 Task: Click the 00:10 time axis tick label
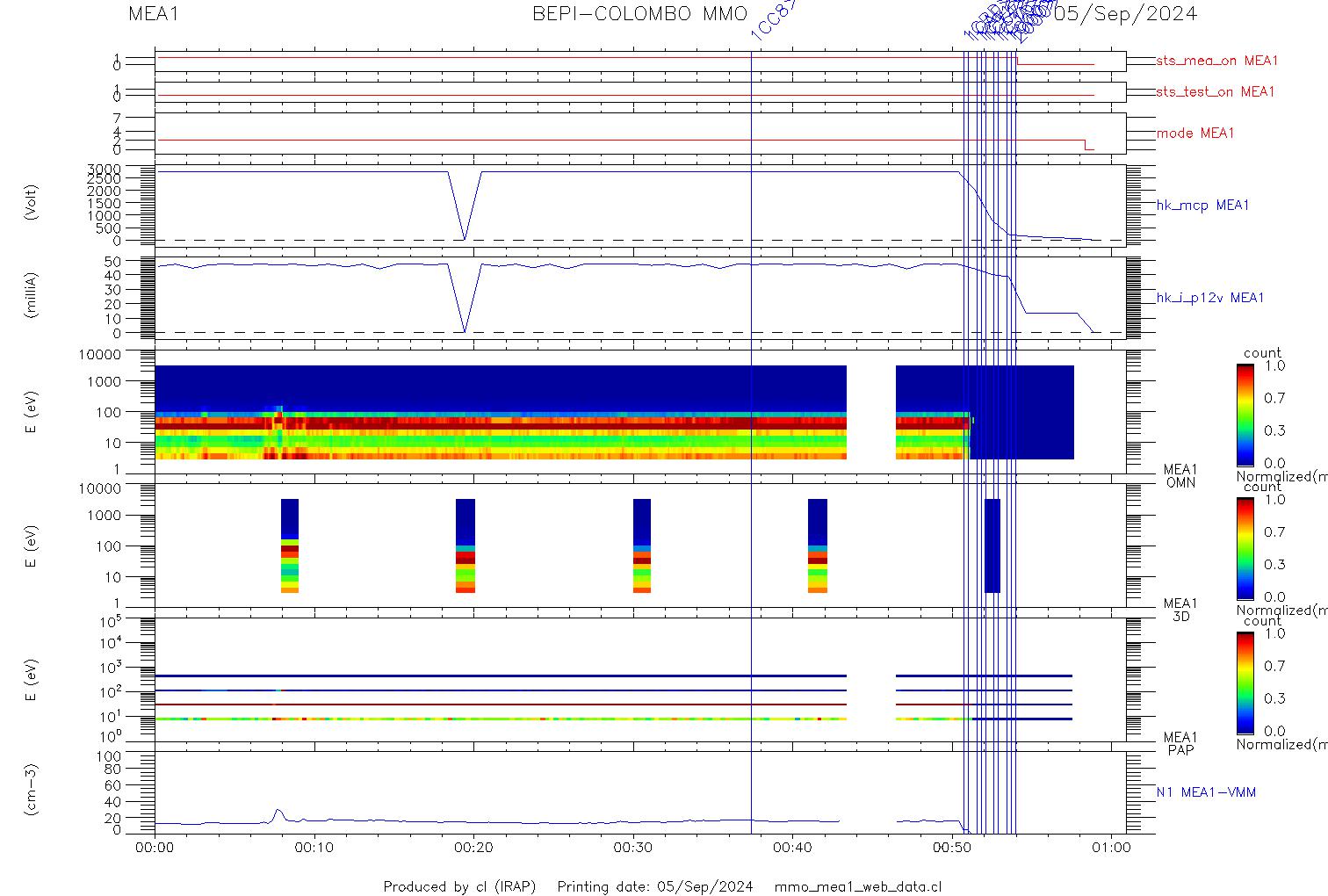[x=314, y=849]
